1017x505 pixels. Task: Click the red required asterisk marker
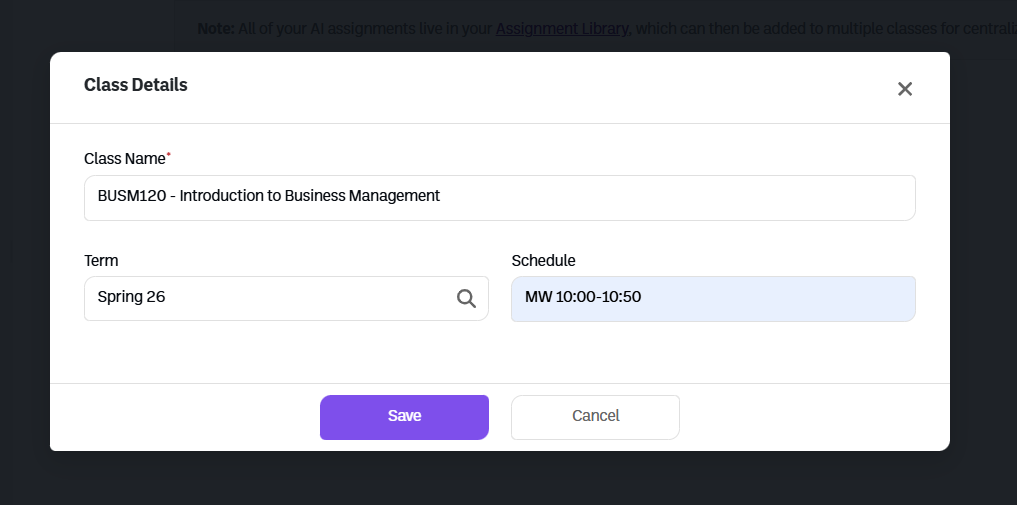168,155
